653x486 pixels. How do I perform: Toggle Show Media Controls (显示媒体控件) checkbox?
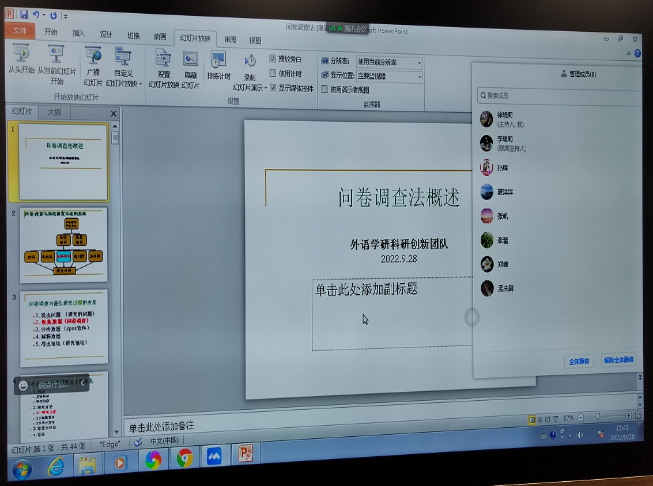coord(273,87)
